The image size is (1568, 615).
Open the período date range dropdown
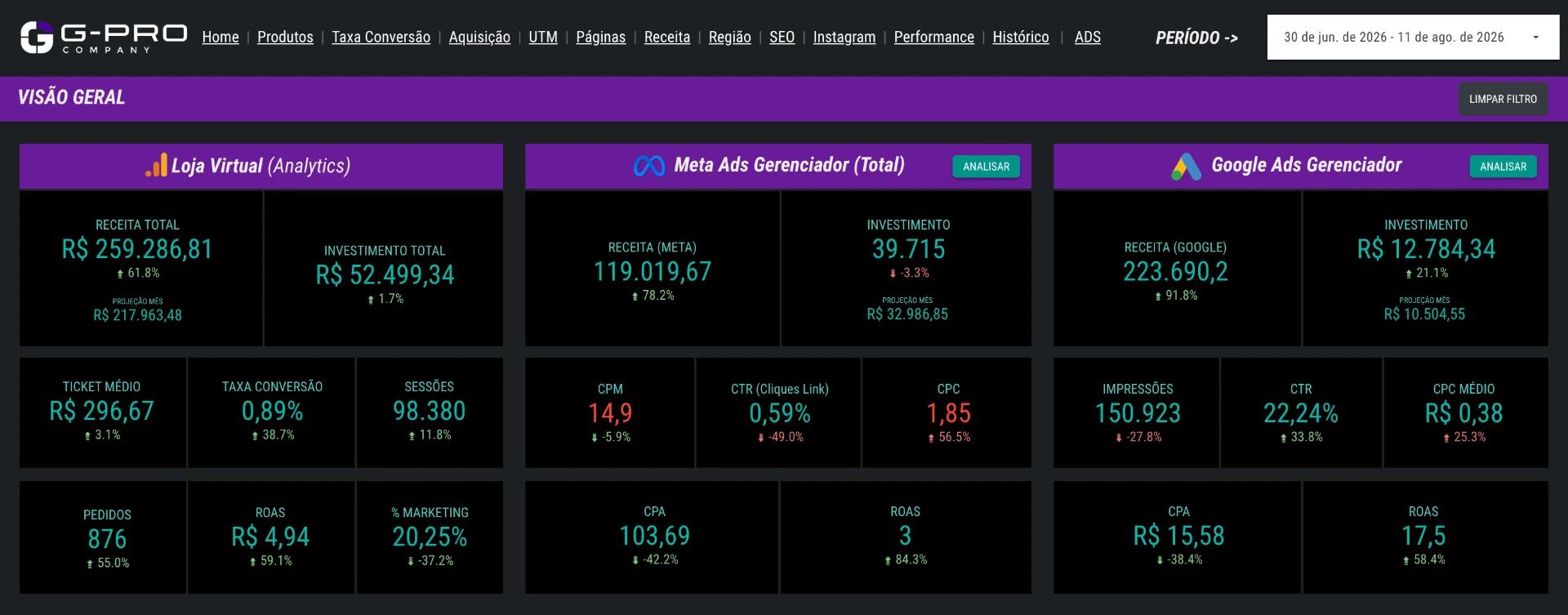click(1413, 38)
